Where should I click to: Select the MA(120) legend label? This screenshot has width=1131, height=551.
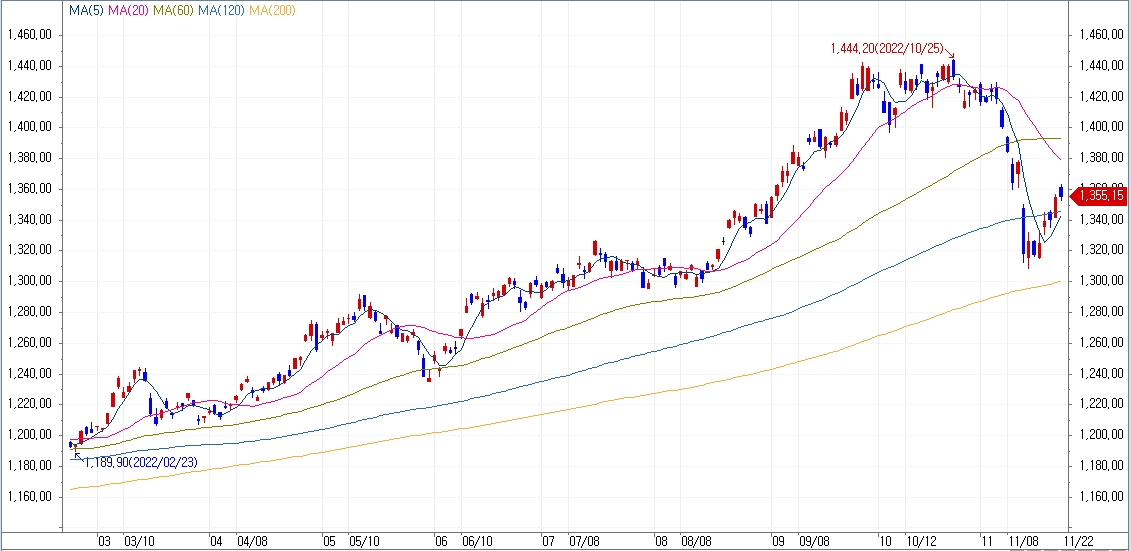pos(222,10)
